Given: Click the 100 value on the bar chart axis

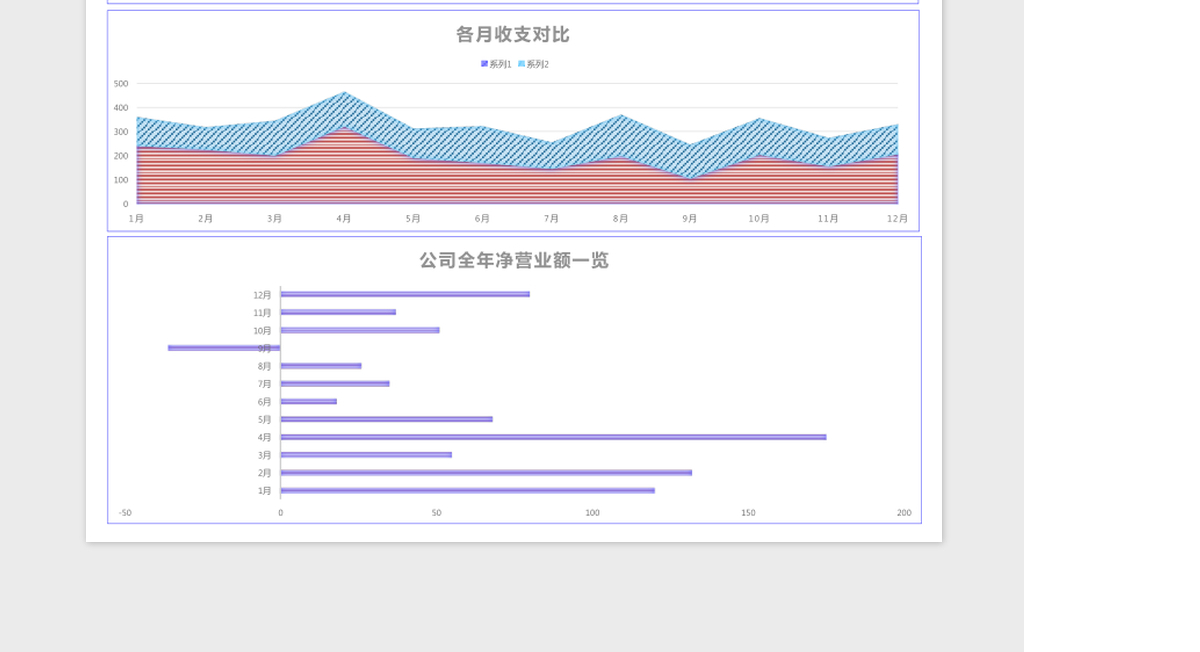Looking at the screenshot, I should click(x=593, y=513).
